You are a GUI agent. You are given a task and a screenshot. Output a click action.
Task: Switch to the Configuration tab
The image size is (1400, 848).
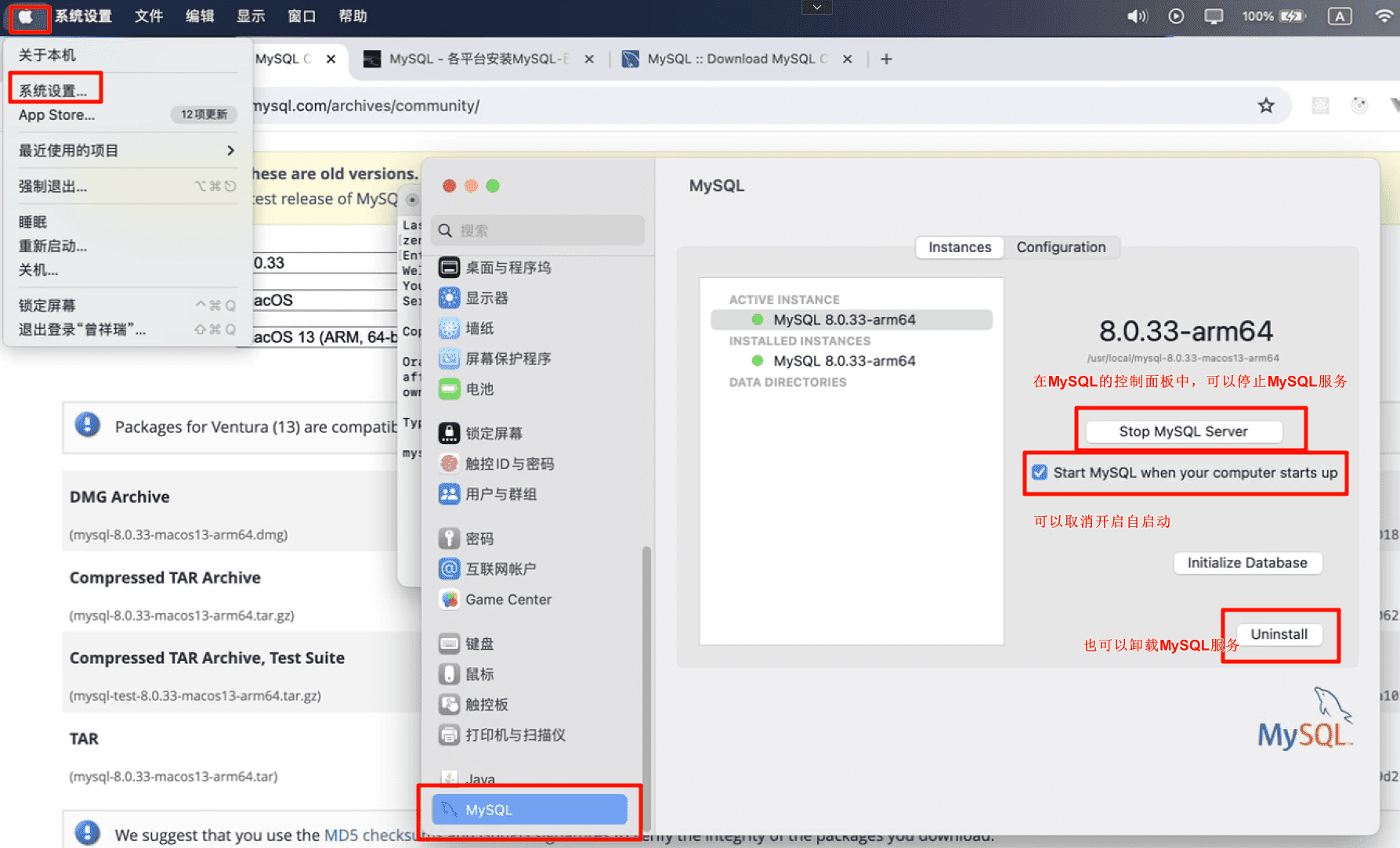tap(1061, 247)
